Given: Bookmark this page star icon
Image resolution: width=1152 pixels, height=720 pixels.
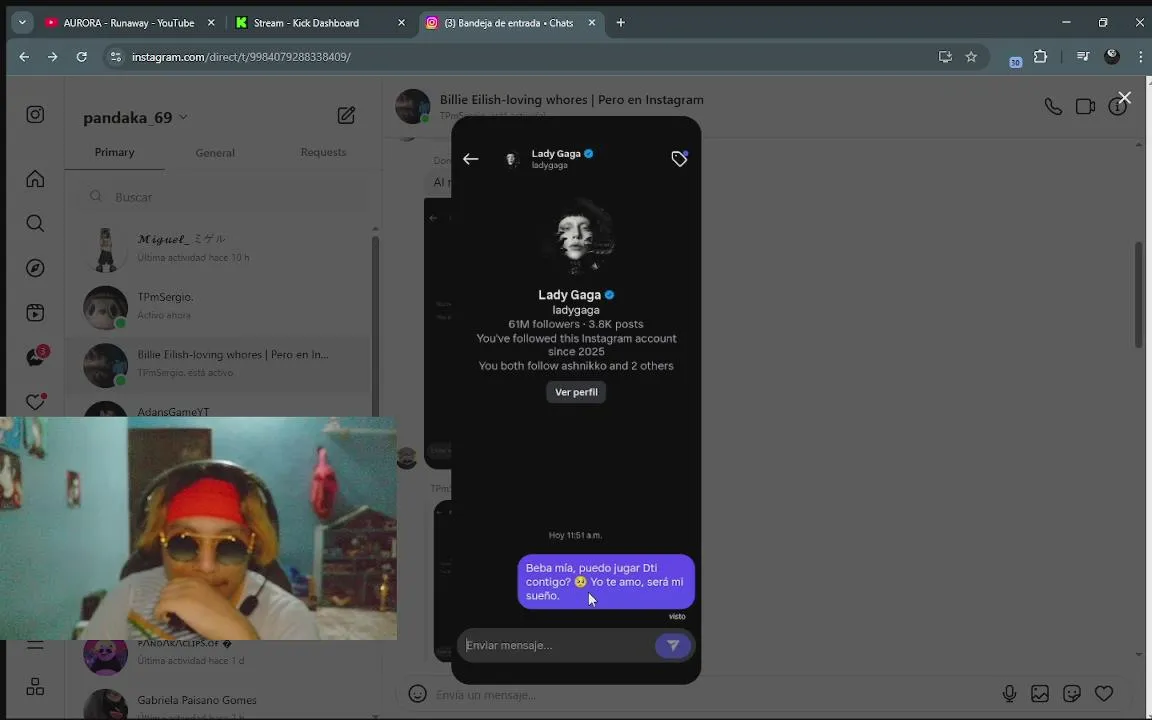Looking at the screenshot, I should (971, 57).
